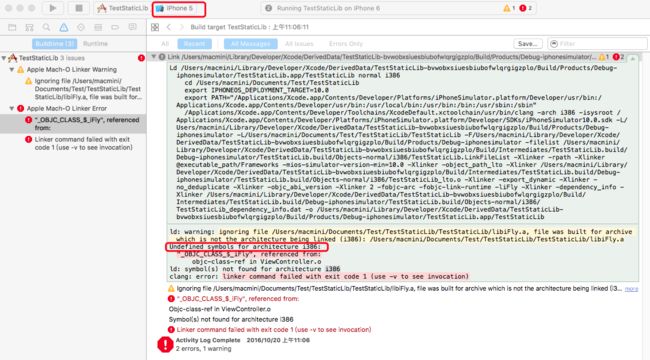Switch to the Runtime issues tab

pyautogui.click(x=95, y=44)
